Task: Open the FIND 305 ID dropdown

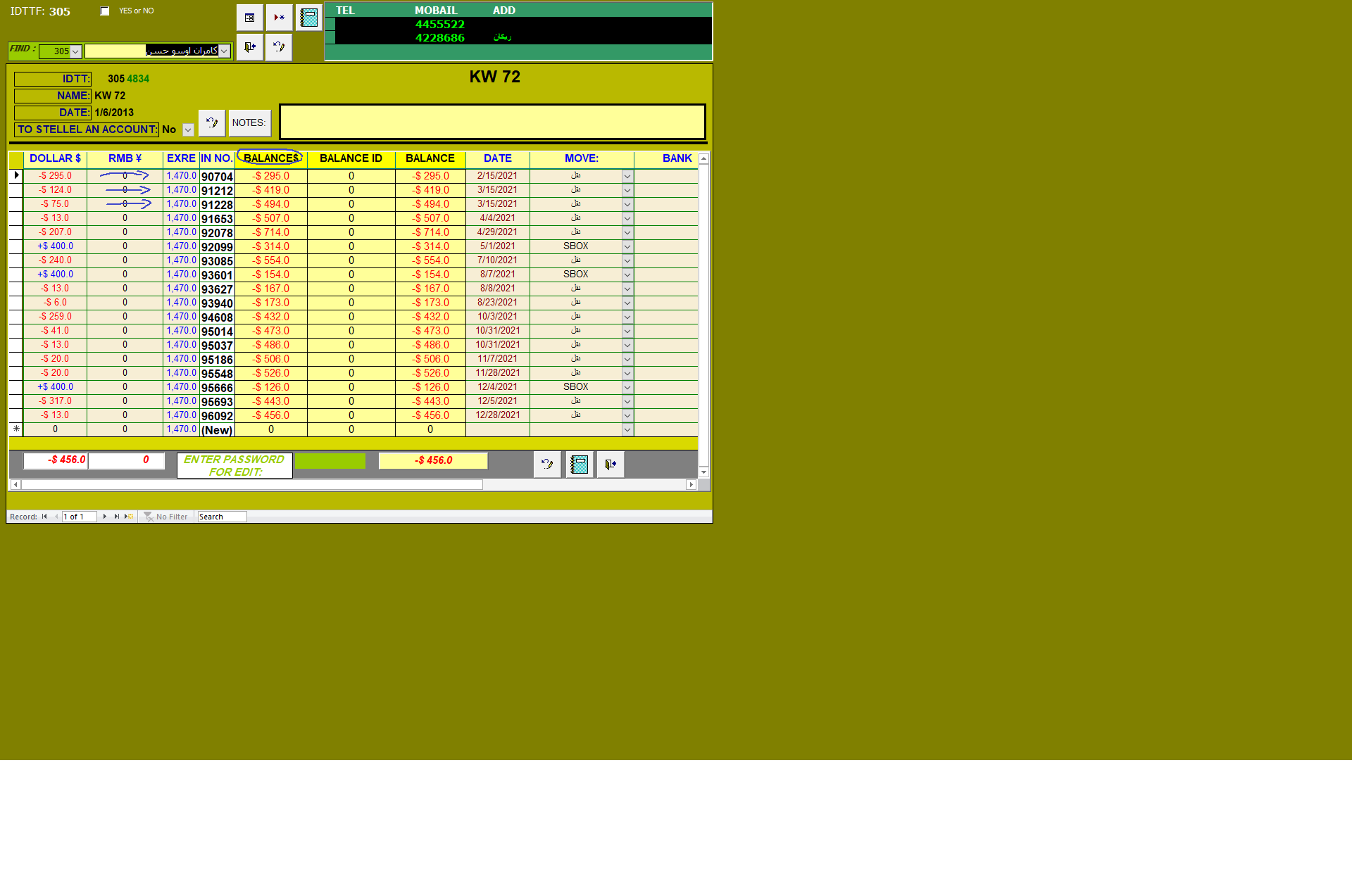Action: [x=75, y=51]
